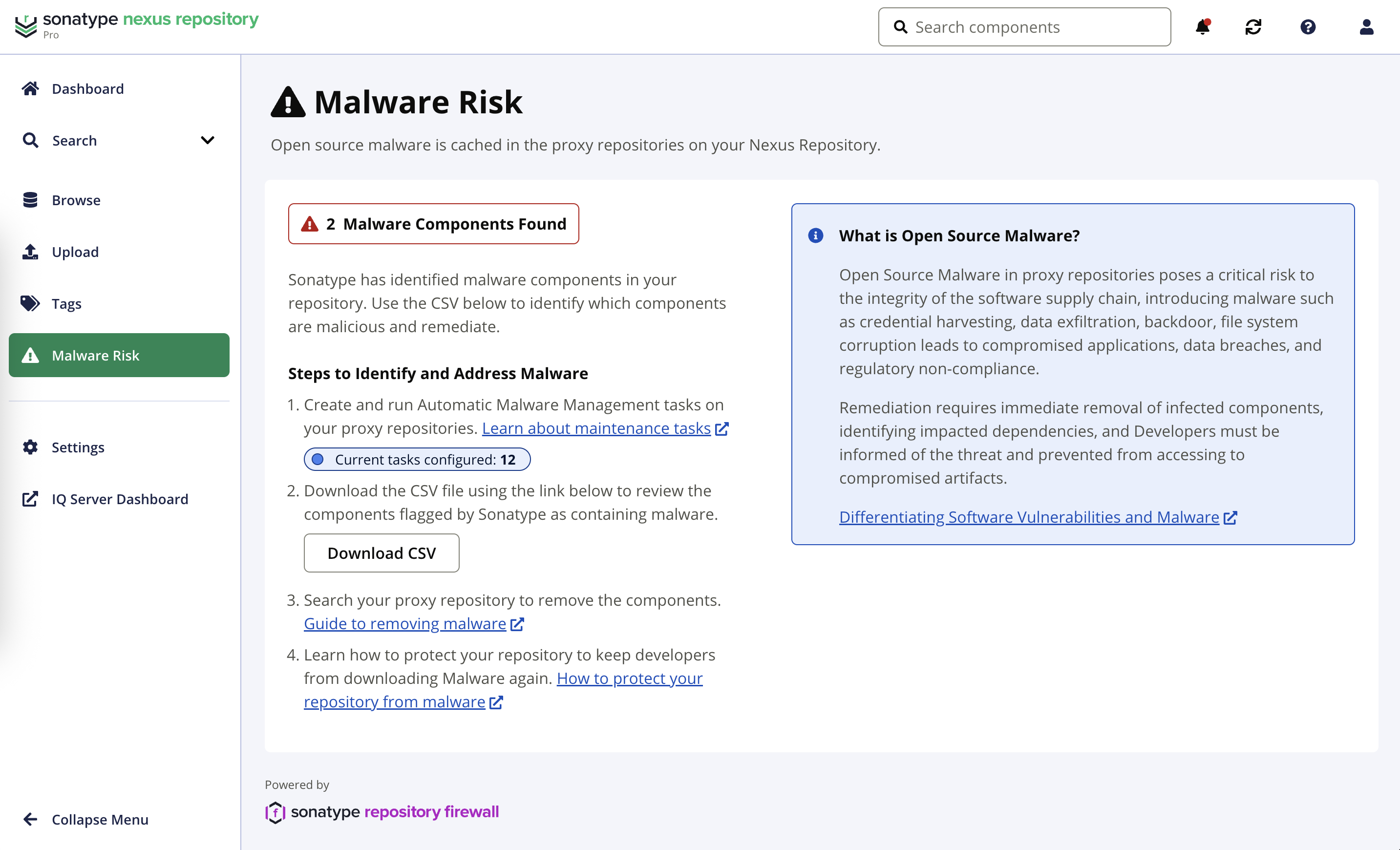The image size is (1400, 850).
Task: Click the blue info icon in info panel
Action: (815, 235)
